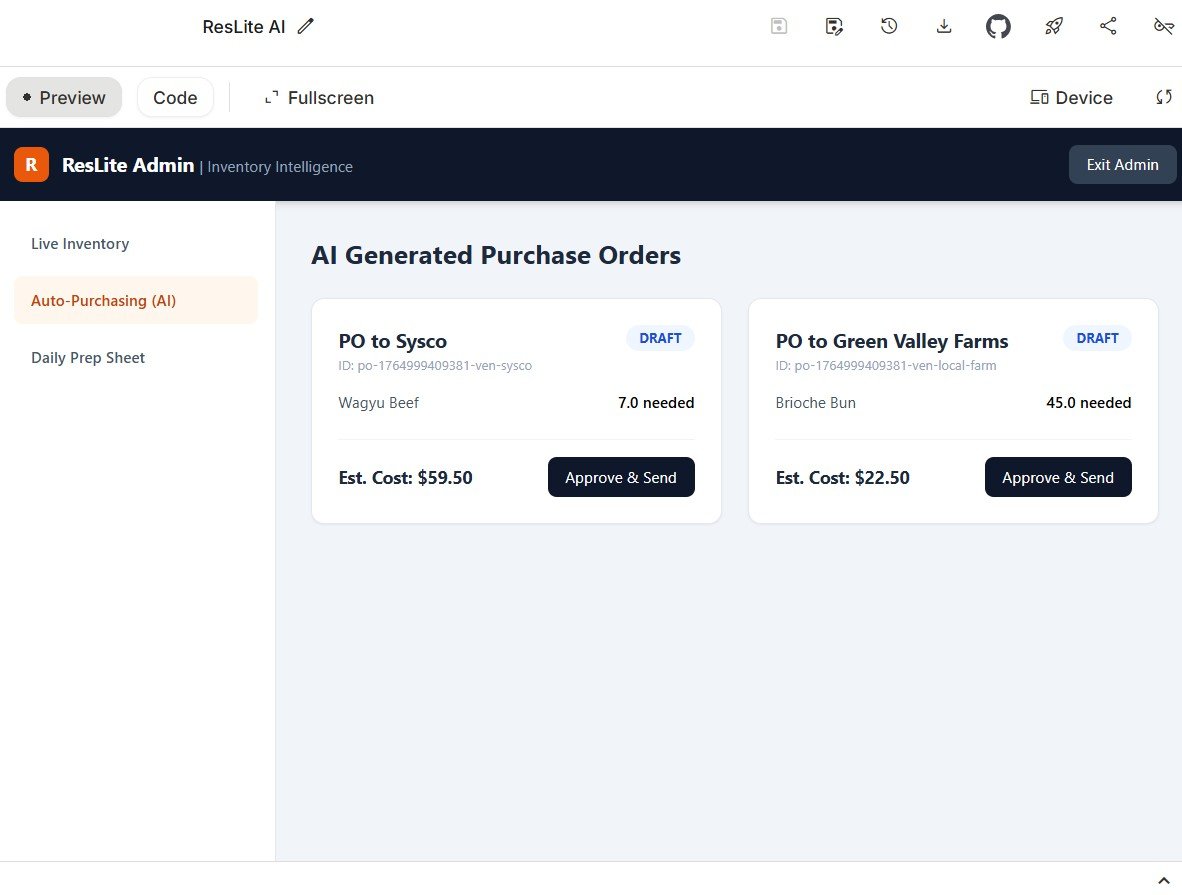This screenshot has height=895, width=1182.
Task: Click 'ResLite AI' project name
Action: coord(243,26)
